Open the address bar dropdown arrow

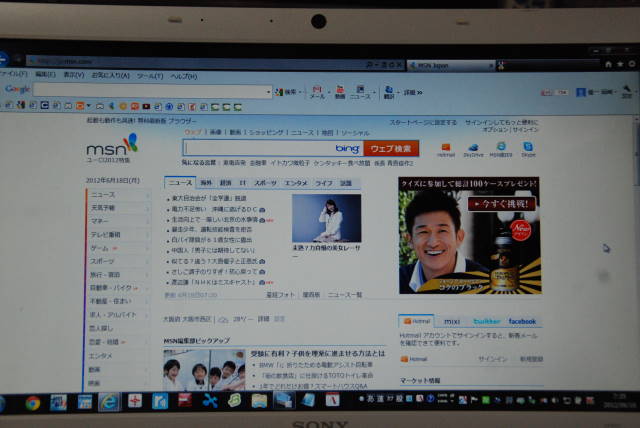point(377,65)
